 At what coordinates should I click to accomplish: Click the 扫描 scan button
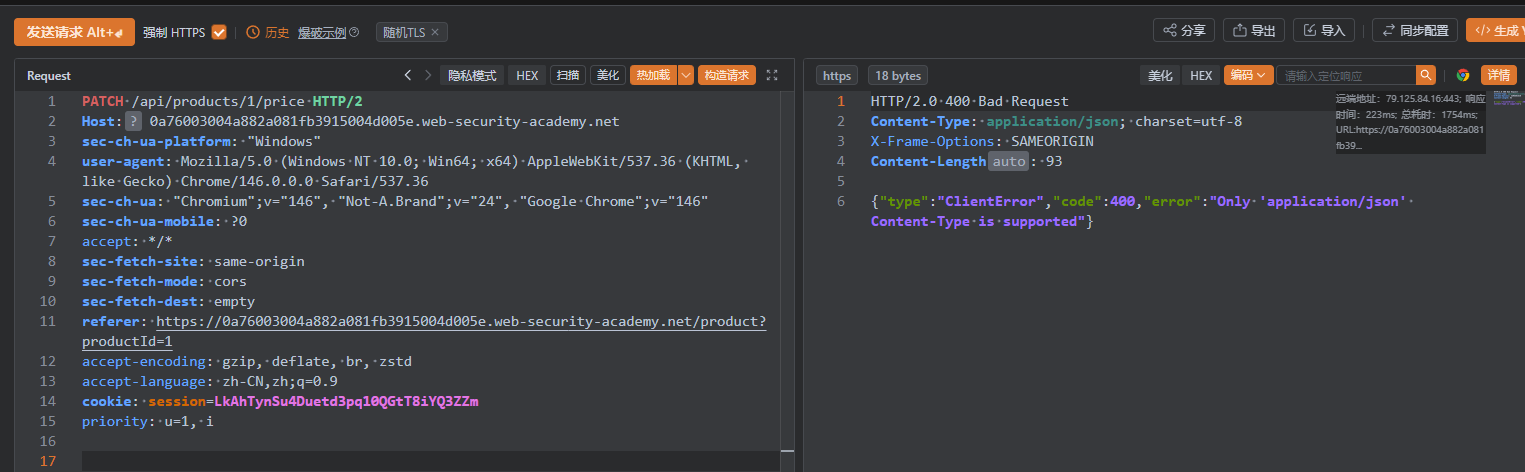[568, 75]
